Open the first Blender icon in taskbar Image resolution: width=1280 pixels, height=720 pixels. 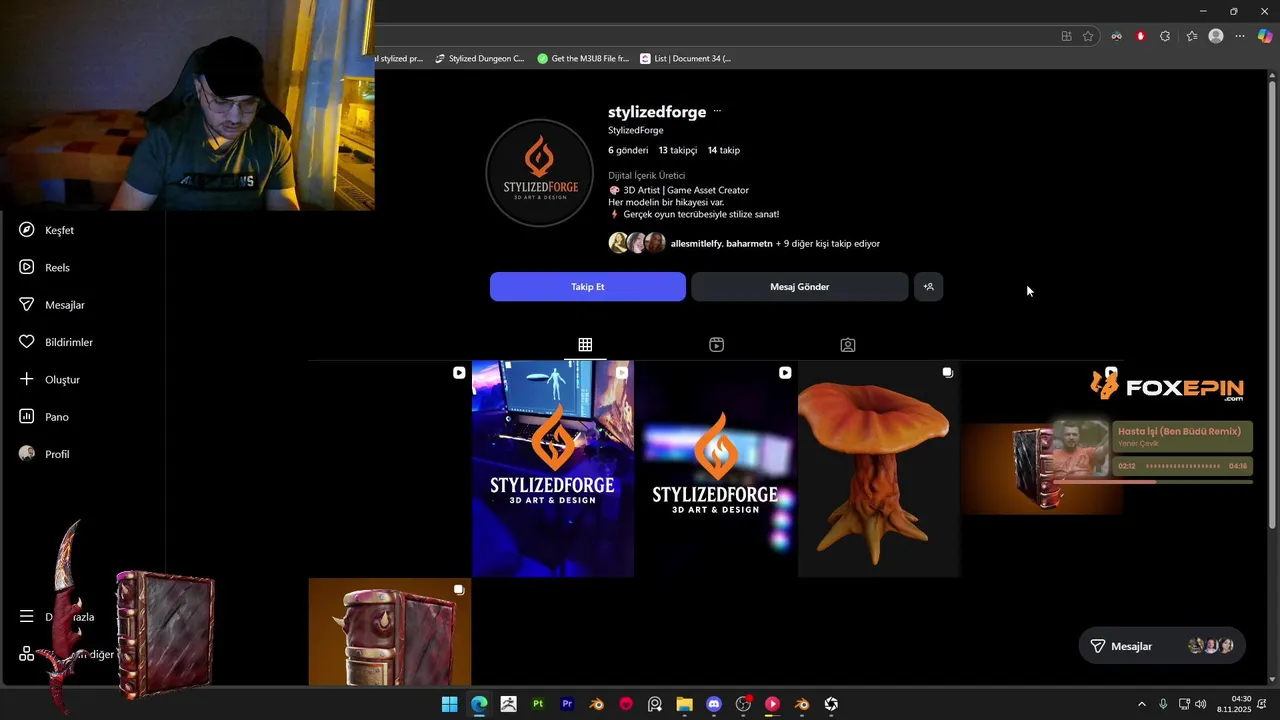coord(597,704)
